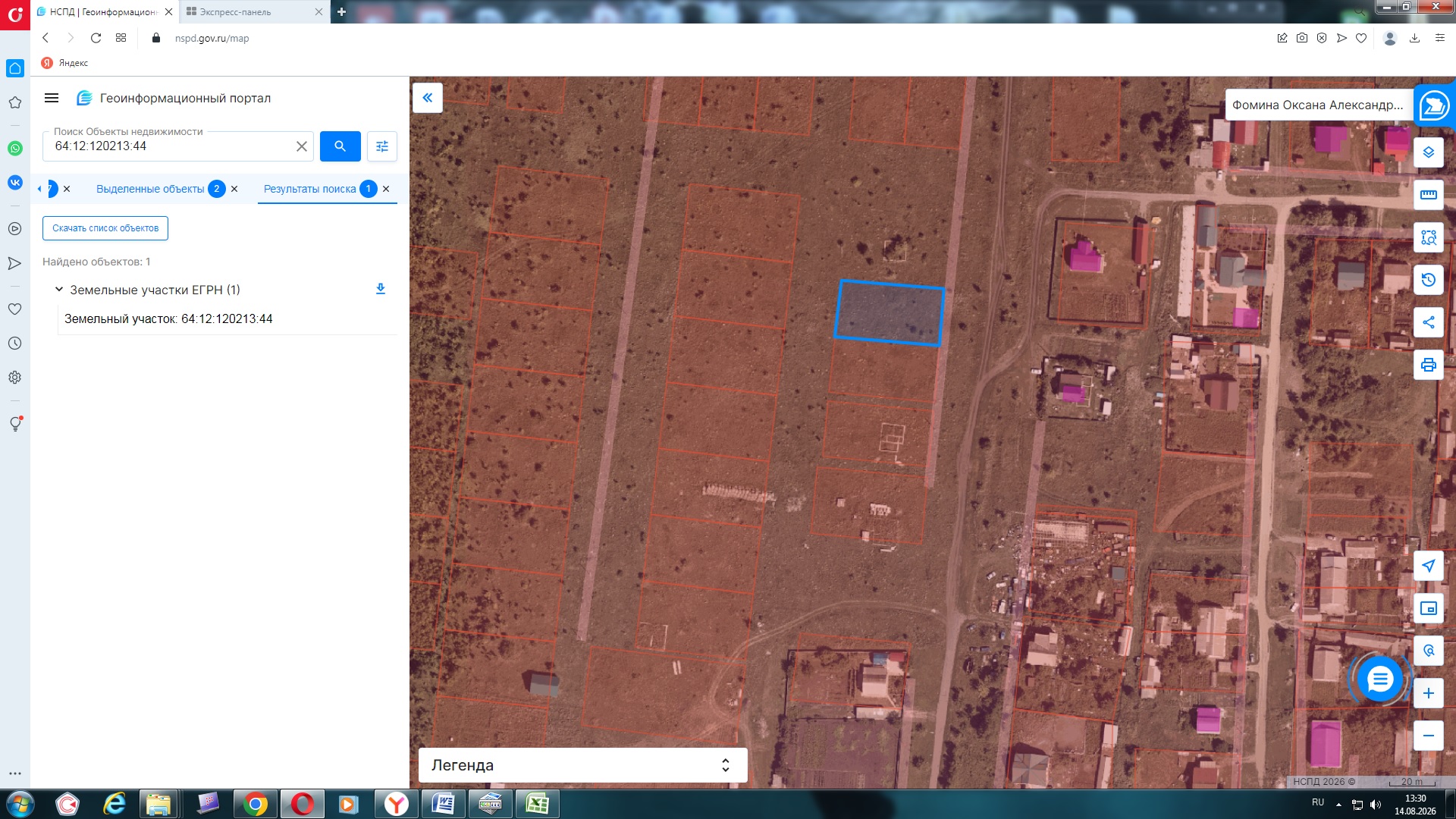Share the current map view
This screenshot has height=819, width=1456.
pos(1428,322)
